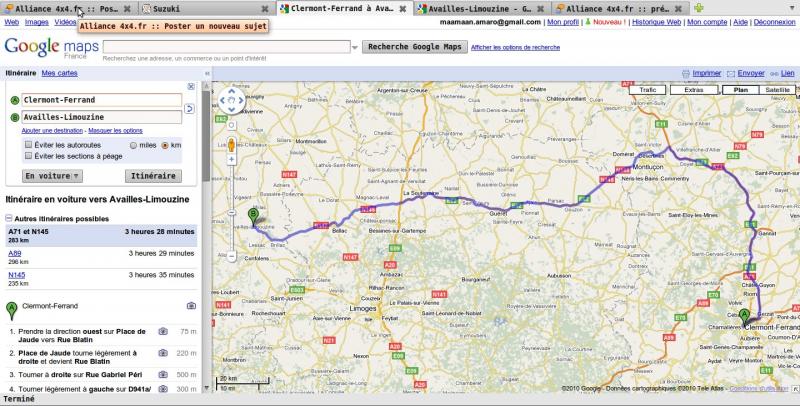Collapse Autres itinéraires possibles section

[x=9, y=218]
